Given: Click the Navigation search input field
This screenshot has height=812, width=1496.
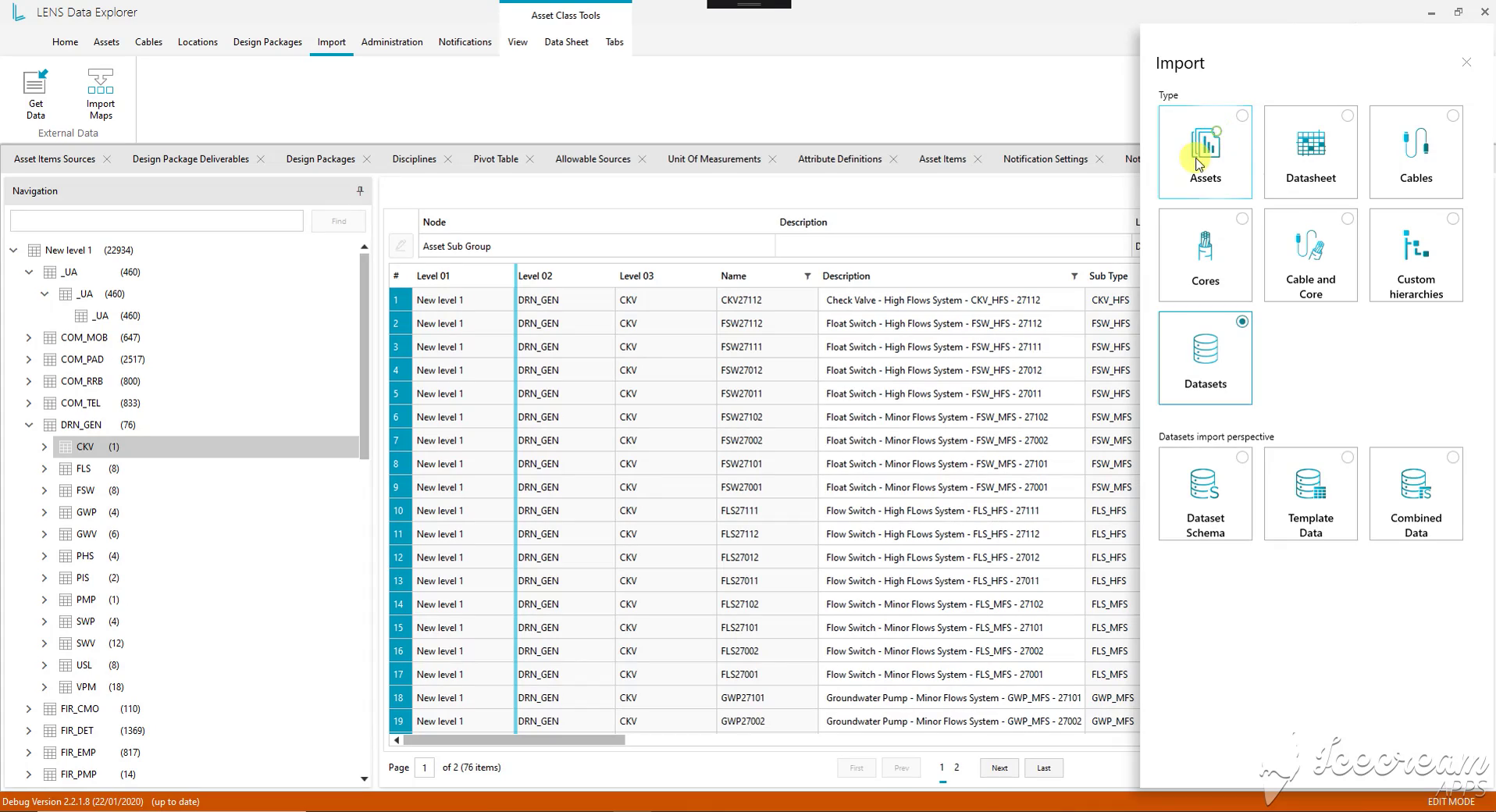Looking at the screenshot, I should click(157, 221).
